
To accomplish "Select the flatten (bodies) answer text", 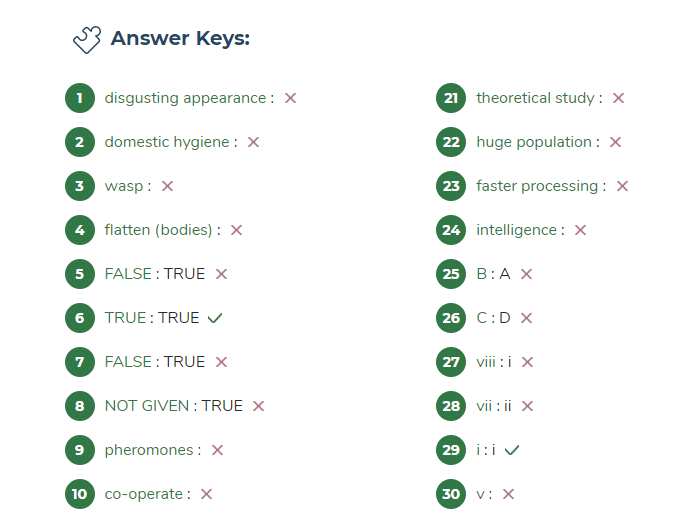I will pos(159,230).
